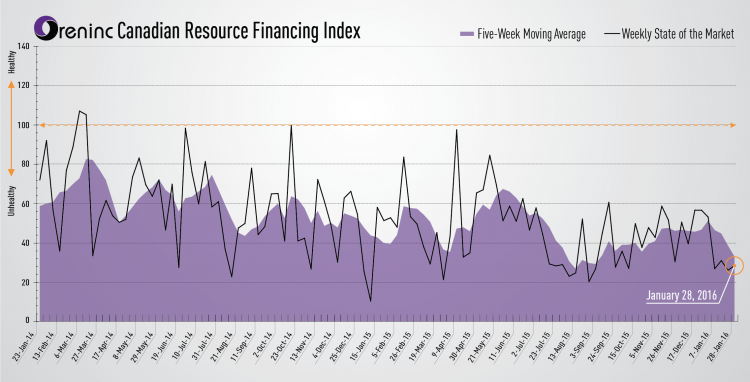Screen dimensions: 750x382
Task: Select the 23-Jan-14 x-axis date label
Action: tap(25, 347)
